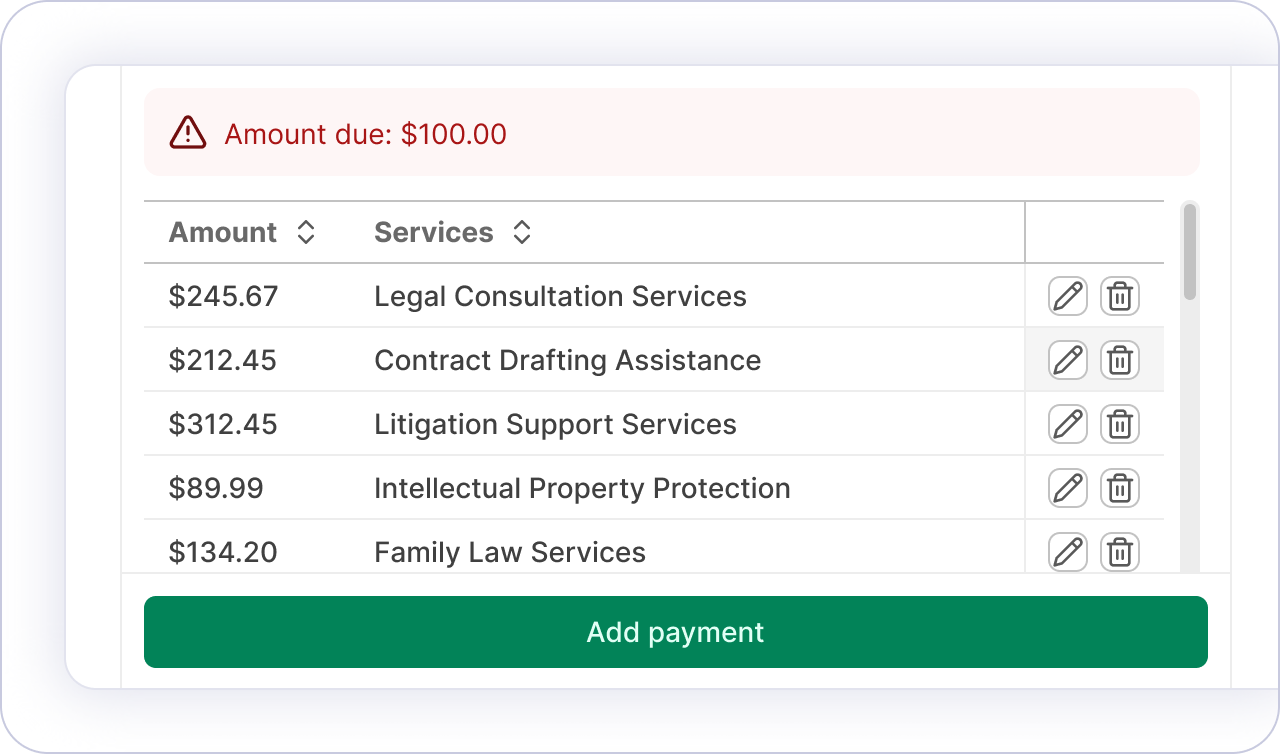Sort table by Amount column arrows

pyautogui.click(x=306, y=233)
